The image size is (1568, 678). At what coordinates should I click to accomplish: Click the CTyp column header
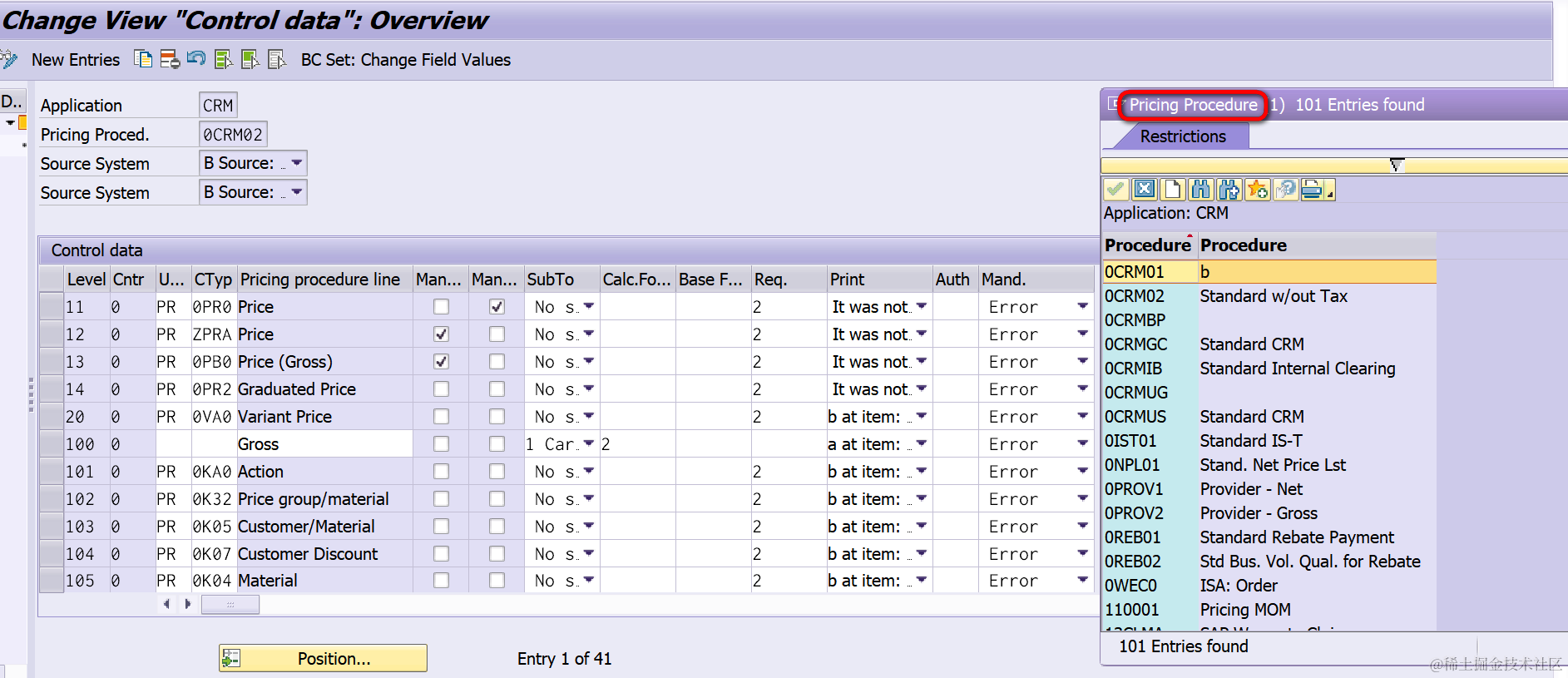pyautogui.click(x=214, y=280)
